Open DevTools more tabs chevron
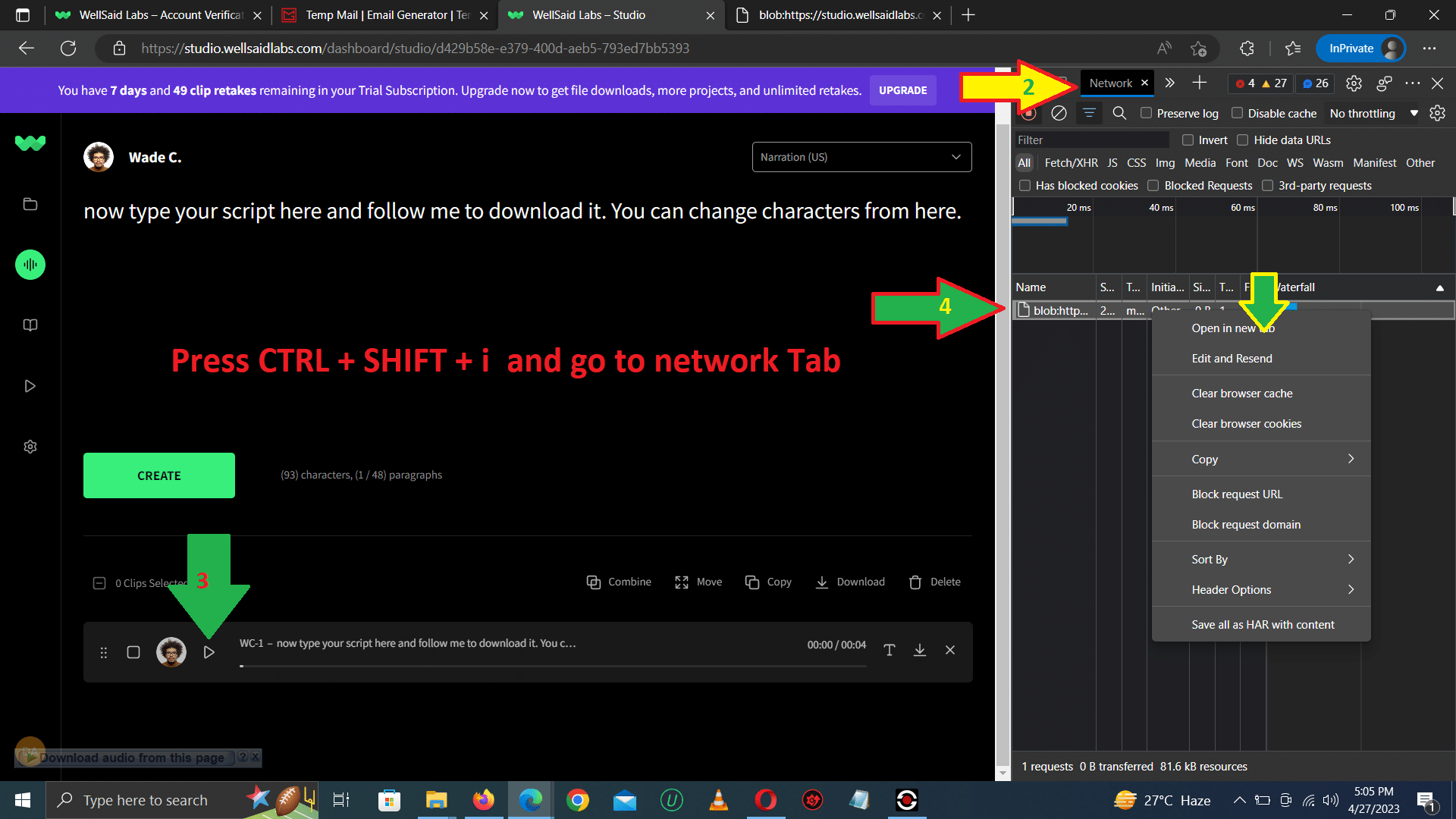 point(1169,83)
